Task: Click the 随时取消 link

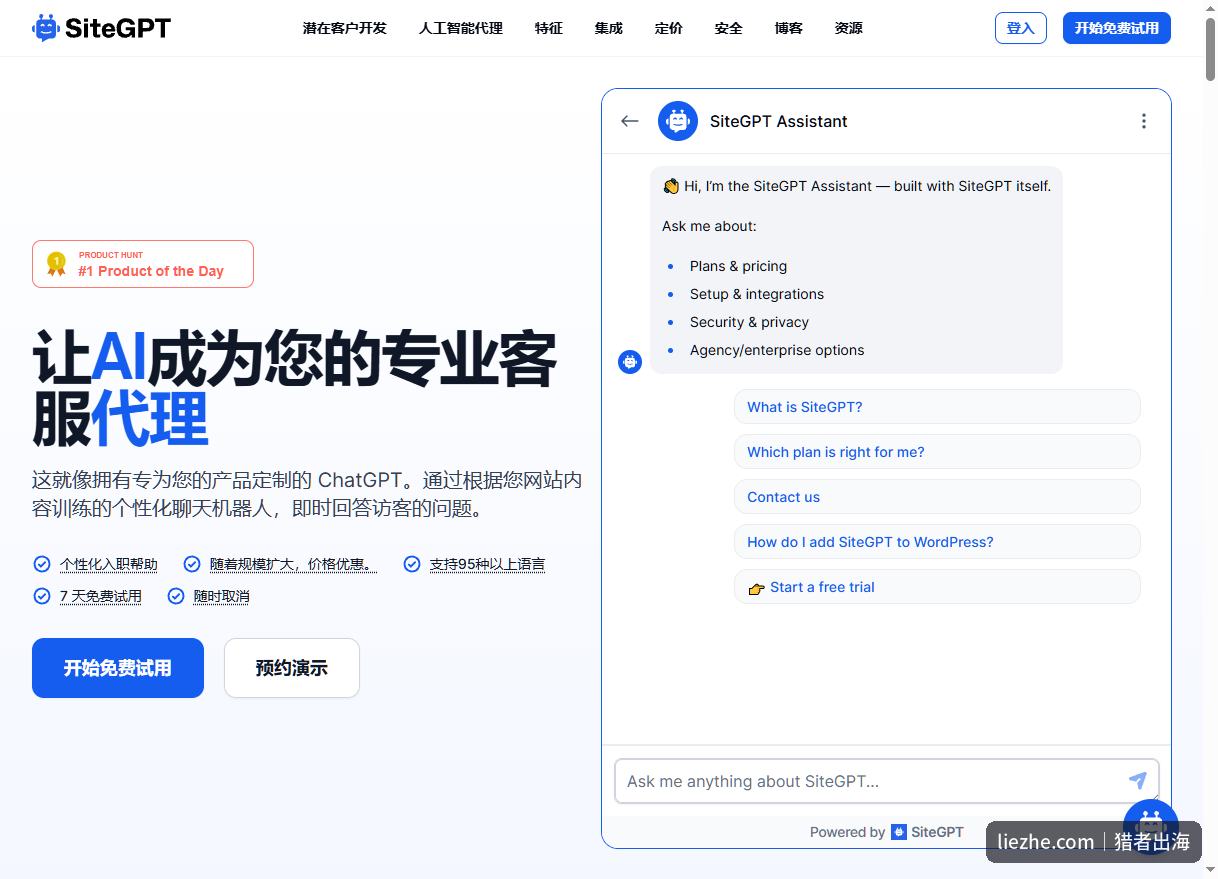Action: click(x=222, y=597)
